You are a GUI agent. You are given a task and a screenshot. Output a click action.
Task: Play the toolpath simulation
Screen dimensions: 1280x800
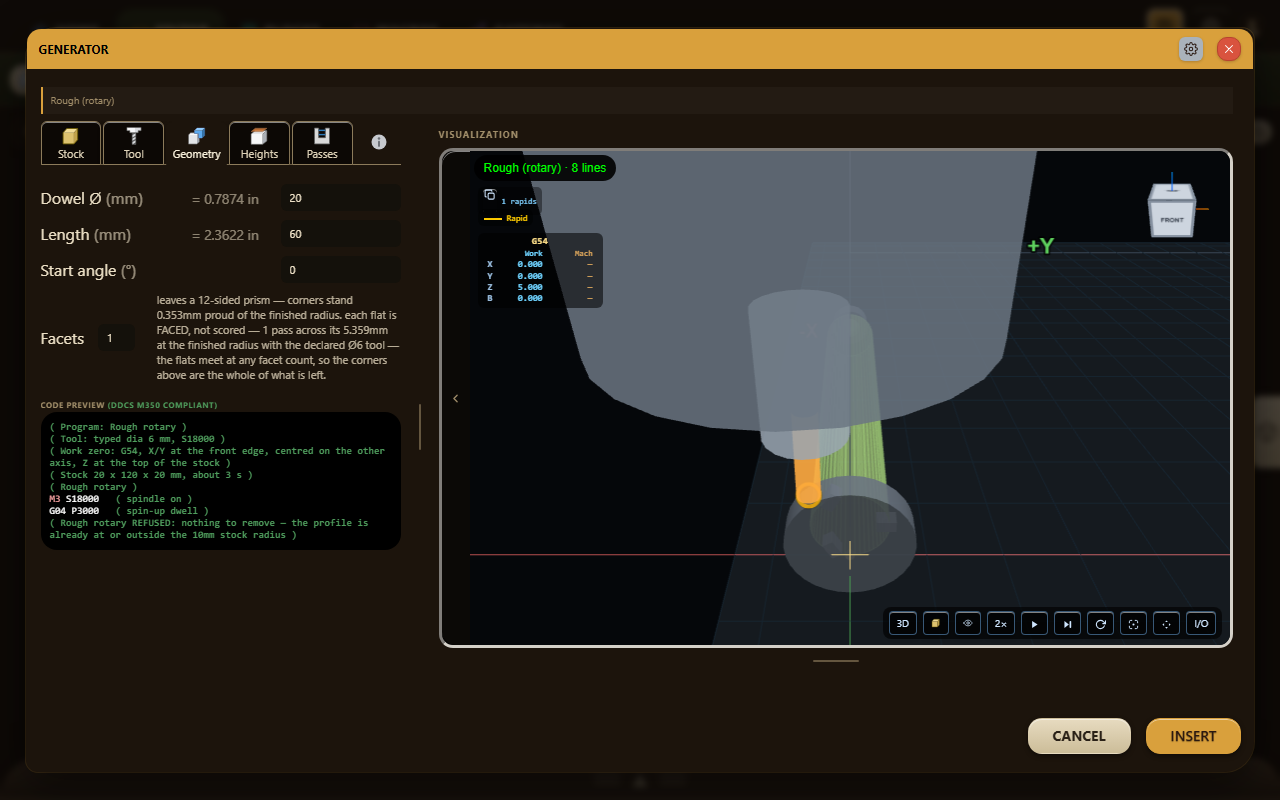point(1035,623)
